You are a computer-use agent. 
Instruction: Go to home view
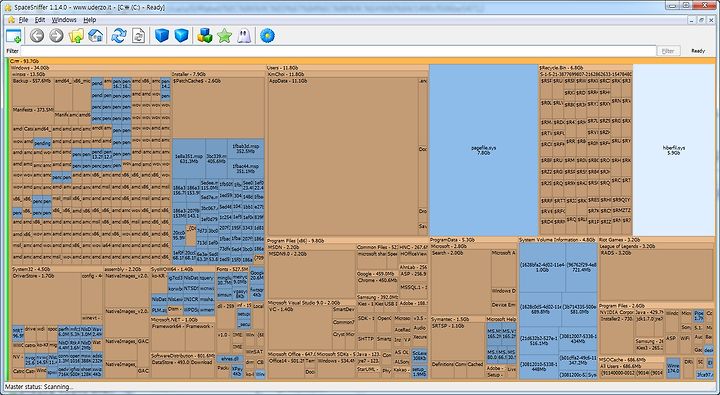pos(96,35)
